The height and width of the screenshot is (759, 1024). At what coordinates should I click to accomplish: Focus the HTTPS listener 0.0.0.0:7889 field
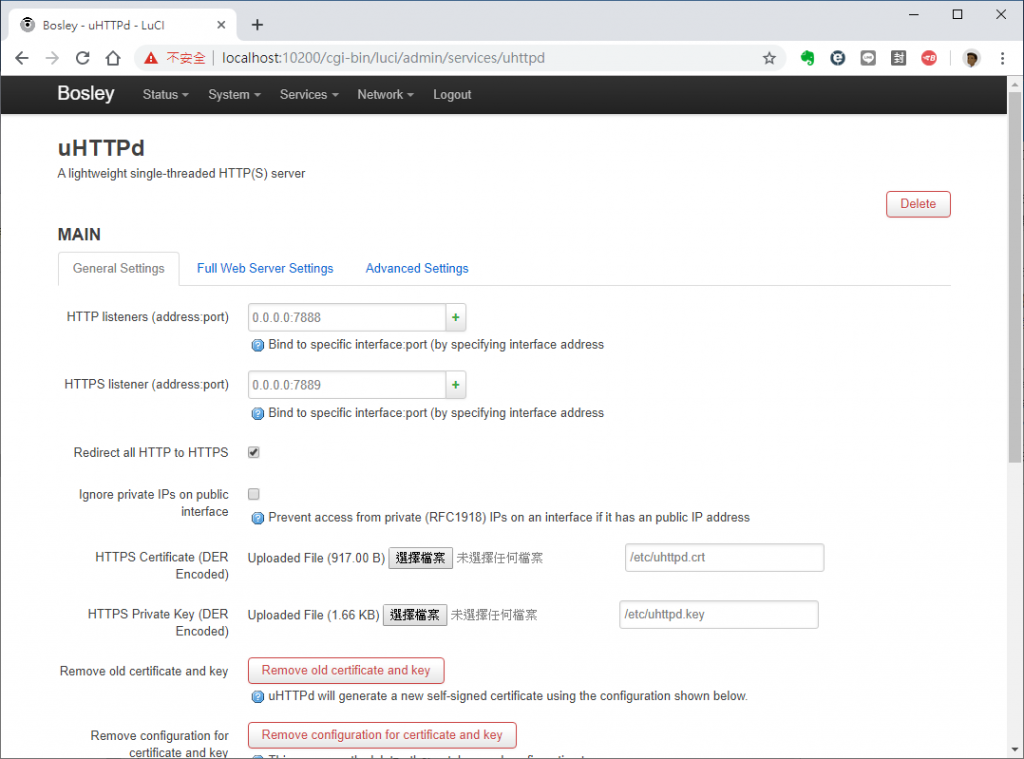(347, 385)
